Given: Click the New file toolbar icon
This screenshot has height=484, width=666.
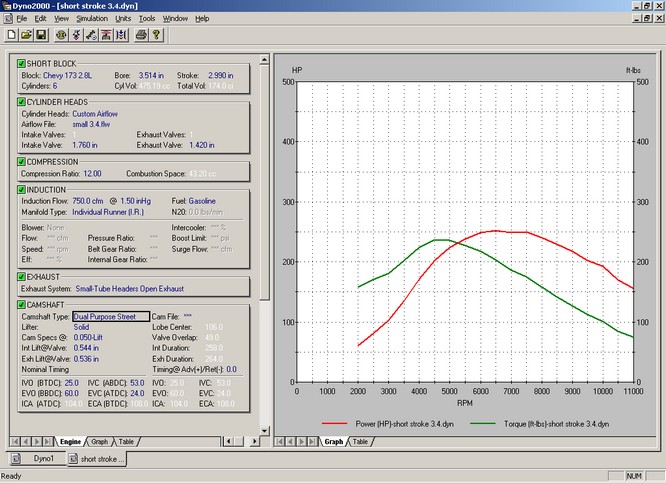Looking at the screenshot, I should 10,35.
